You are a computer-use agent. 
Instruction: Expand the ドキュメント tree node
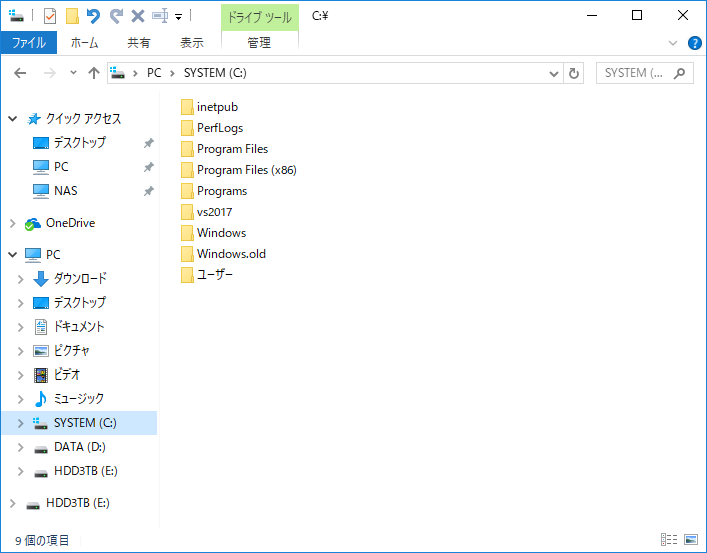coord(20,327)
